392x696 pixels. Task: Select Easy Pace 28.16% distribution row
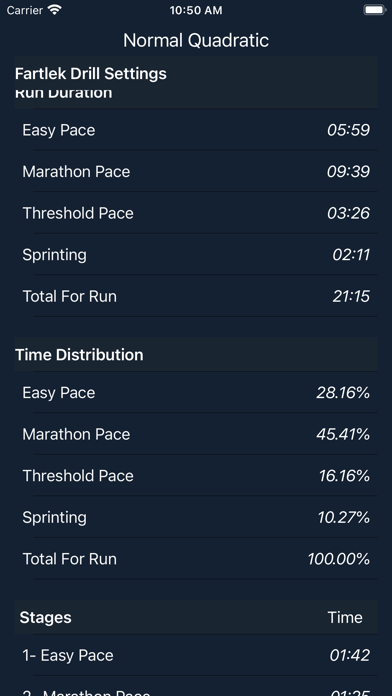[x=196, y=393]
